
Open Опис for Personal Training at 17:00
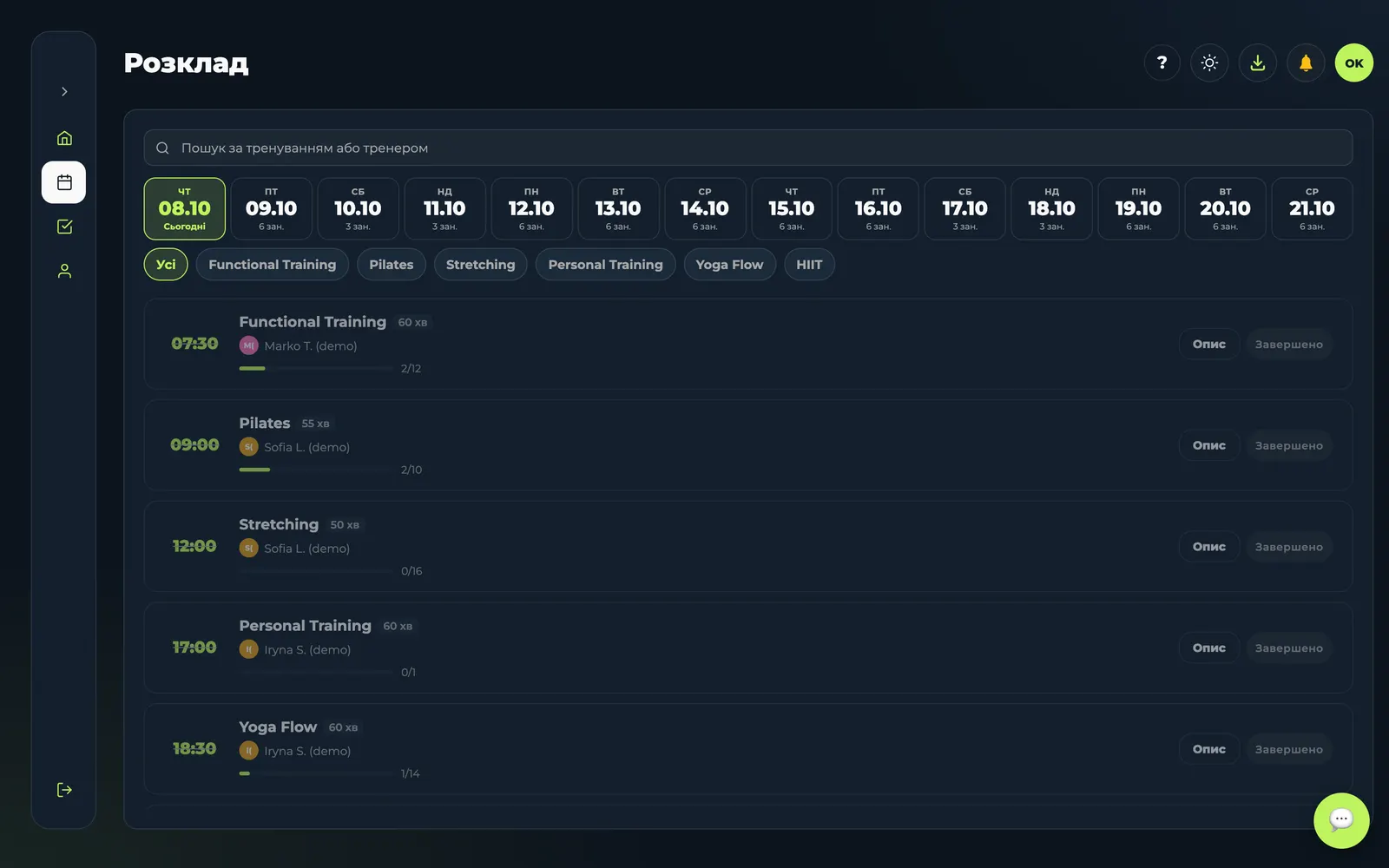pos(1209,648)
